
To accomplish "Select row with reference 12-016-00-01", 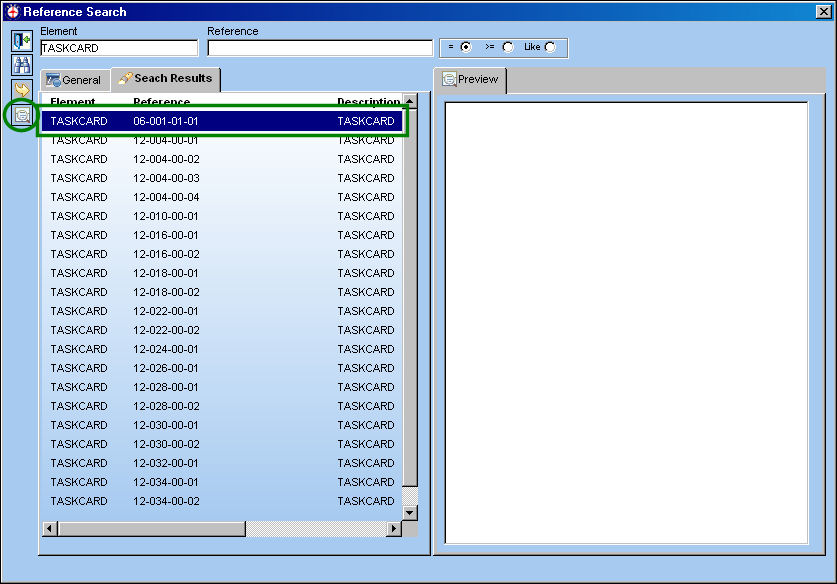I will tap(222, 235).
